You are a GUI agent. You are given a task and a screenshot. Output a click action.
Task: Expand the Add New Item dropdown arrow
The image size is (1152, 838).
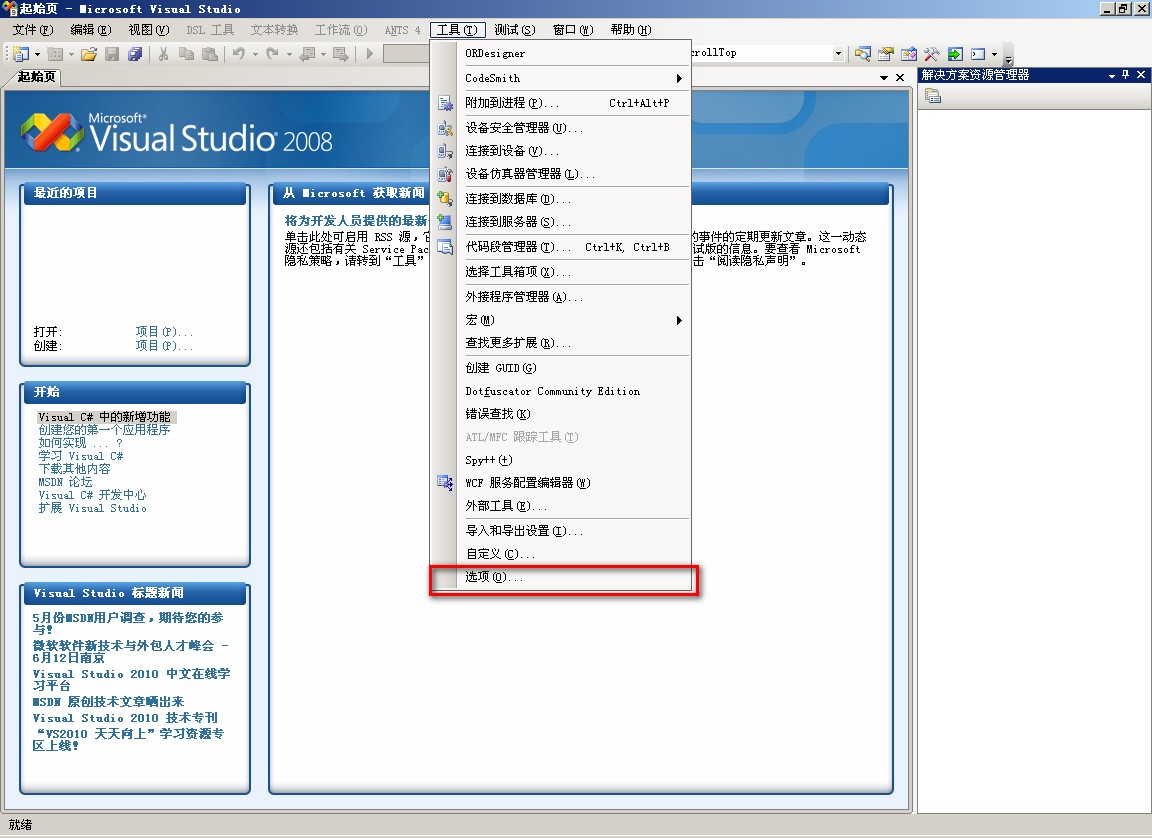tap(71, 54)
